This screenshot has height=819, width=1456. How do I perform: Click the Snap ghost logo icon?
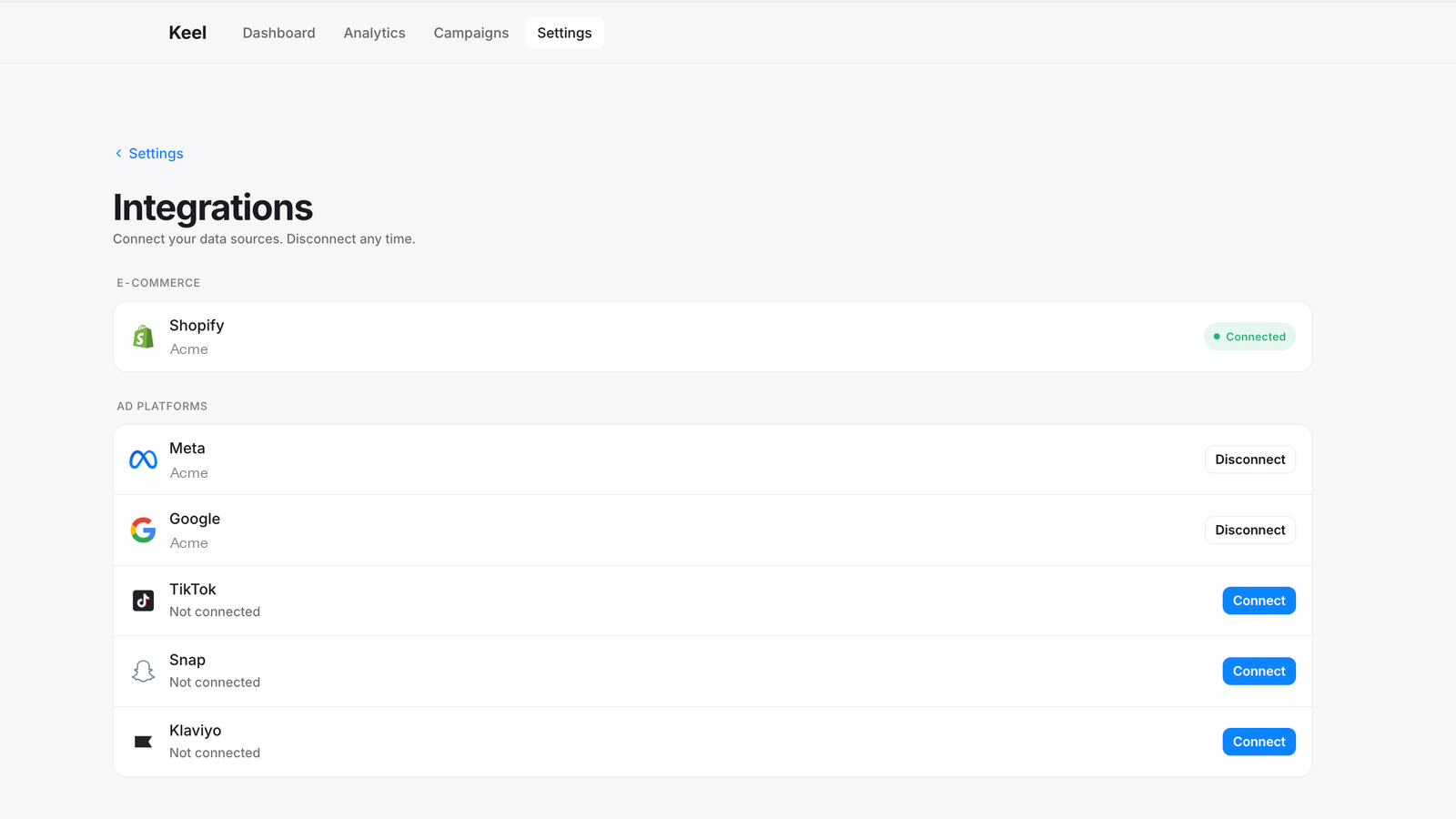(x=143, y=672)
